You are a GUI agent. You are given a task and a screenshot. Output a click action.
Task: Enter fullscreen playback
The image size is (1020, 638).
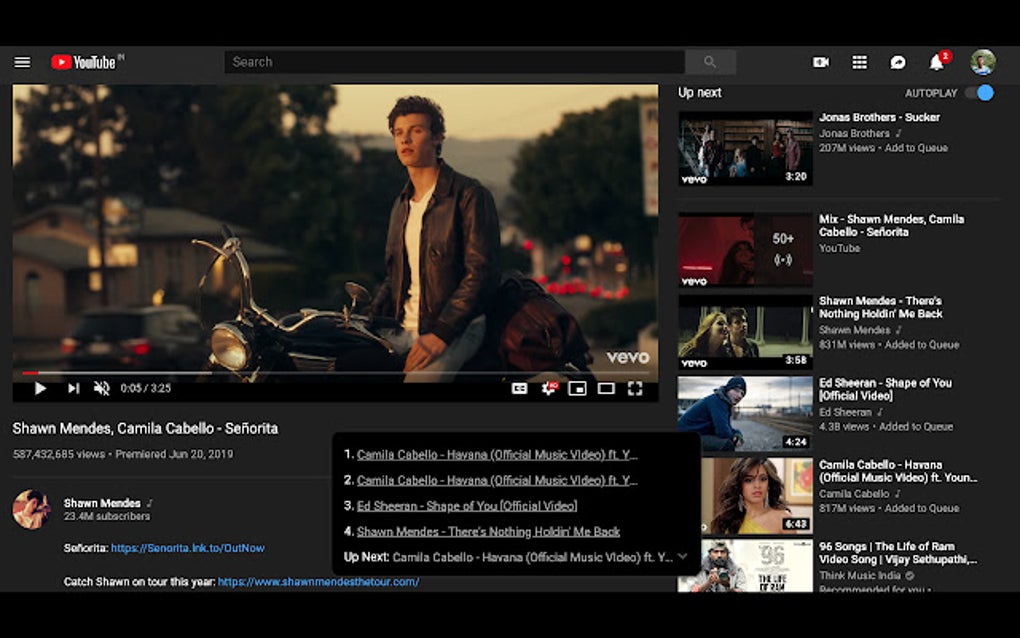pyautogui.click(x=634, y=388)
